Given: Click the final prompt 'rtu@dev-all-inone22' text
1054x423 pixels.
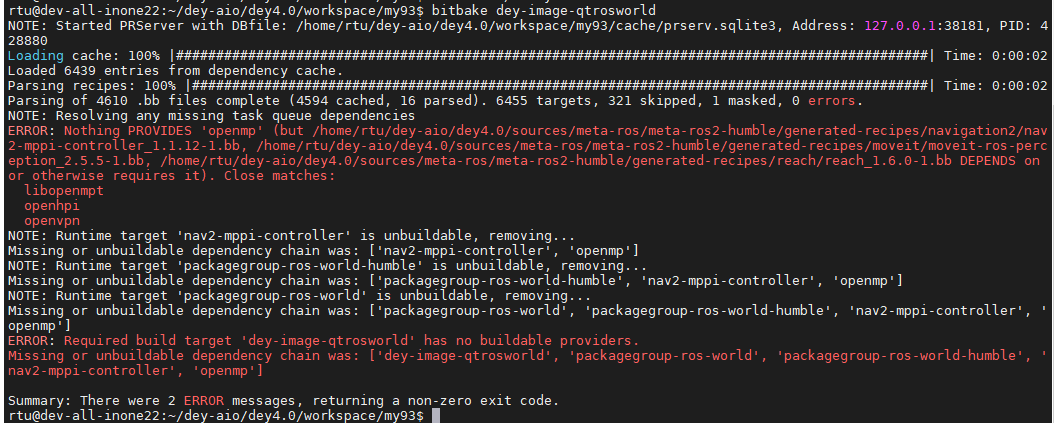Looking at the screenshot, I should [x=82, y=416].
